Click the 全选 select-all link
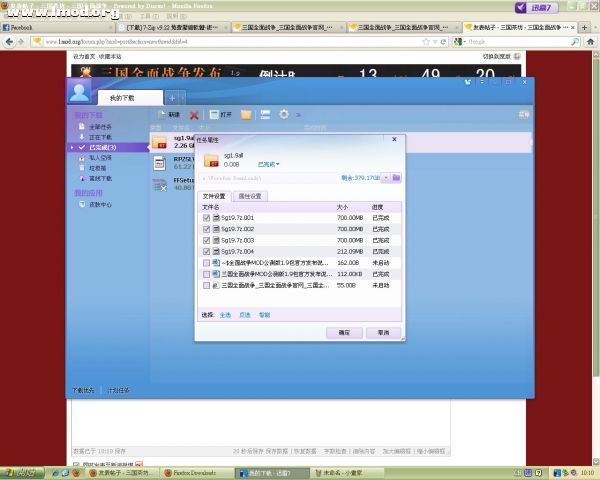This screenshot has width=600, height=480. (x=225, y=314)
